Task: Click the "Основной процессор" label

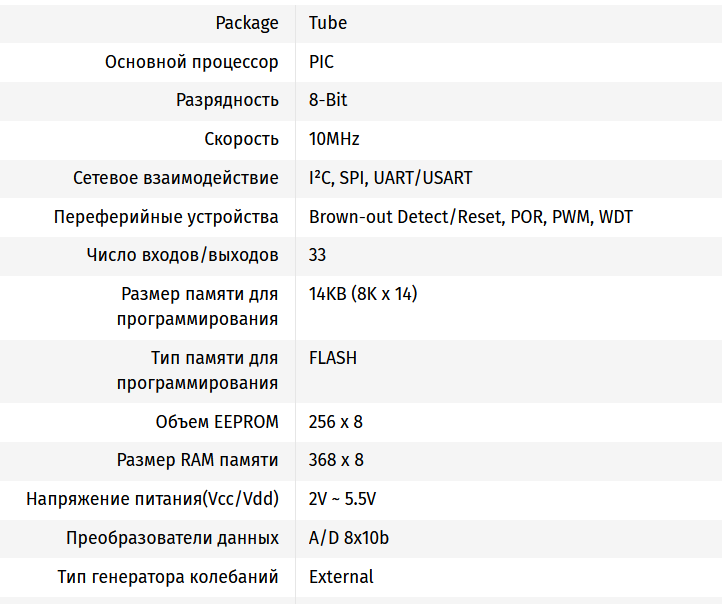Action: coord(192,62)
